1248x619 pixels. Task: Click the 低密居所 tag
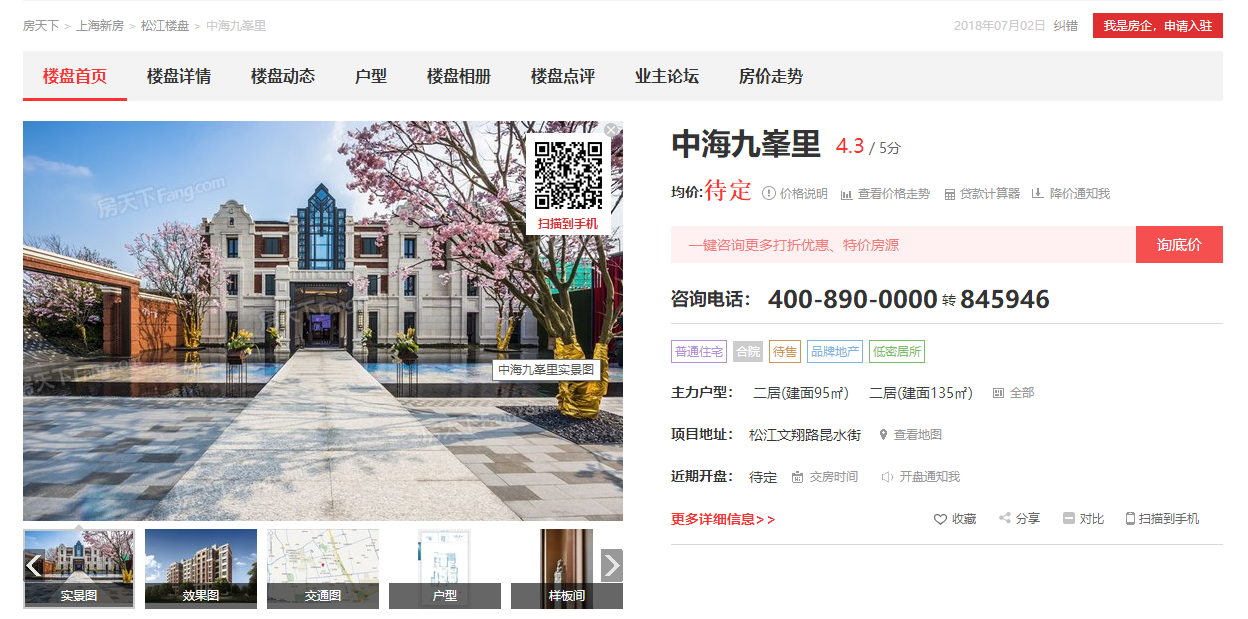pos(897,352)
